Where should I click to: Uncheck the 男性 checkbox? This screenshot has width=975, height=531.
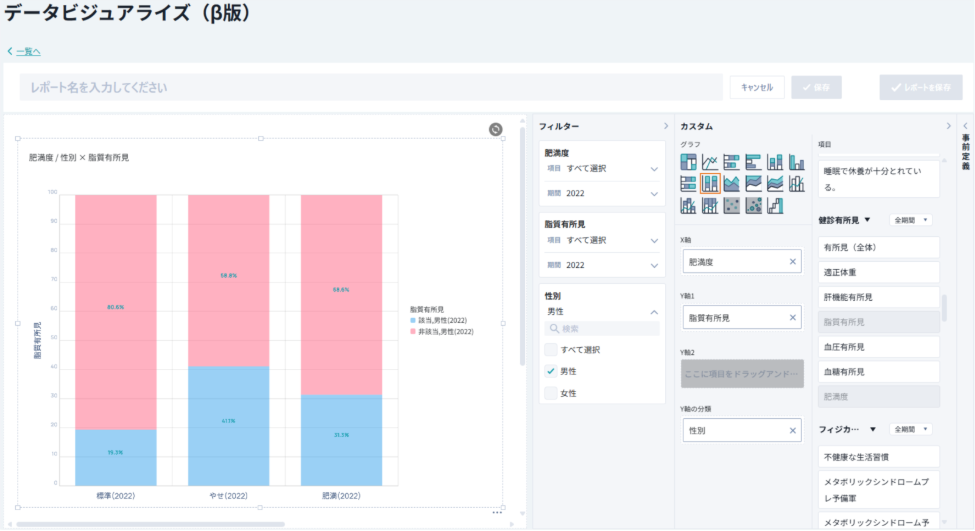coord(550,371)
